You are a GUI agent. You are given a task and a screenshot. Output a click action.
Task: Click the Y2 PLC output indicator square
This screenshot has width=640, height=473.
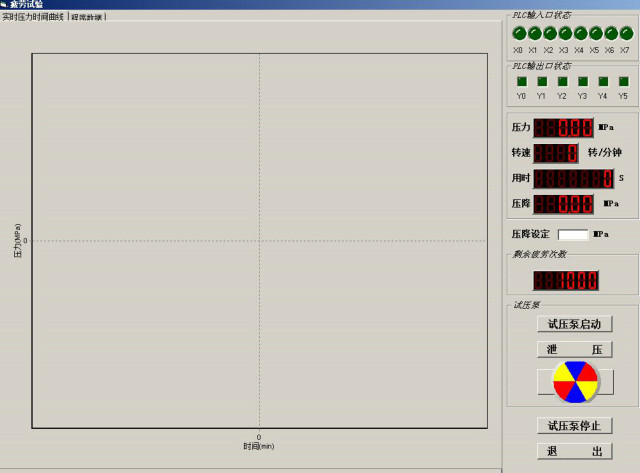coord(562,82)
